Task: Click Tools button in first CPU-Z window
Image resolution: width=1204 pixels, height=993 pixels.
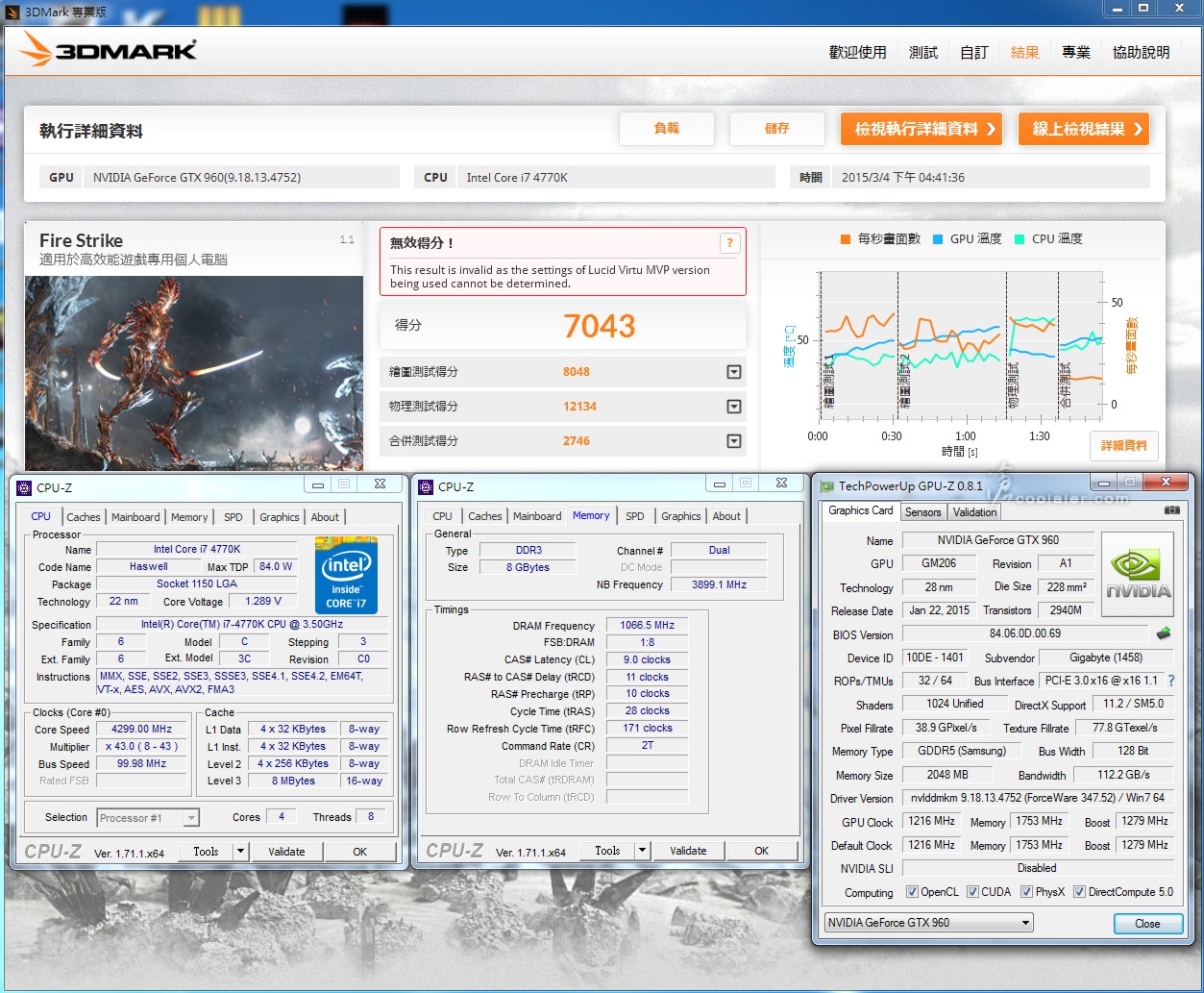Action: click(206, 852)
